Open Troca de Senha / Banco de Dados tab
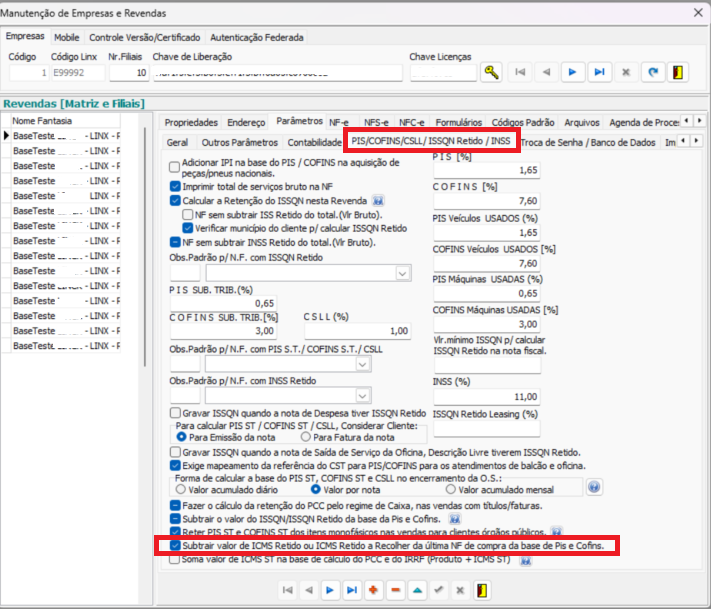Screen dimensions: 711x609 pyautogui.click(x=588, y=142)
